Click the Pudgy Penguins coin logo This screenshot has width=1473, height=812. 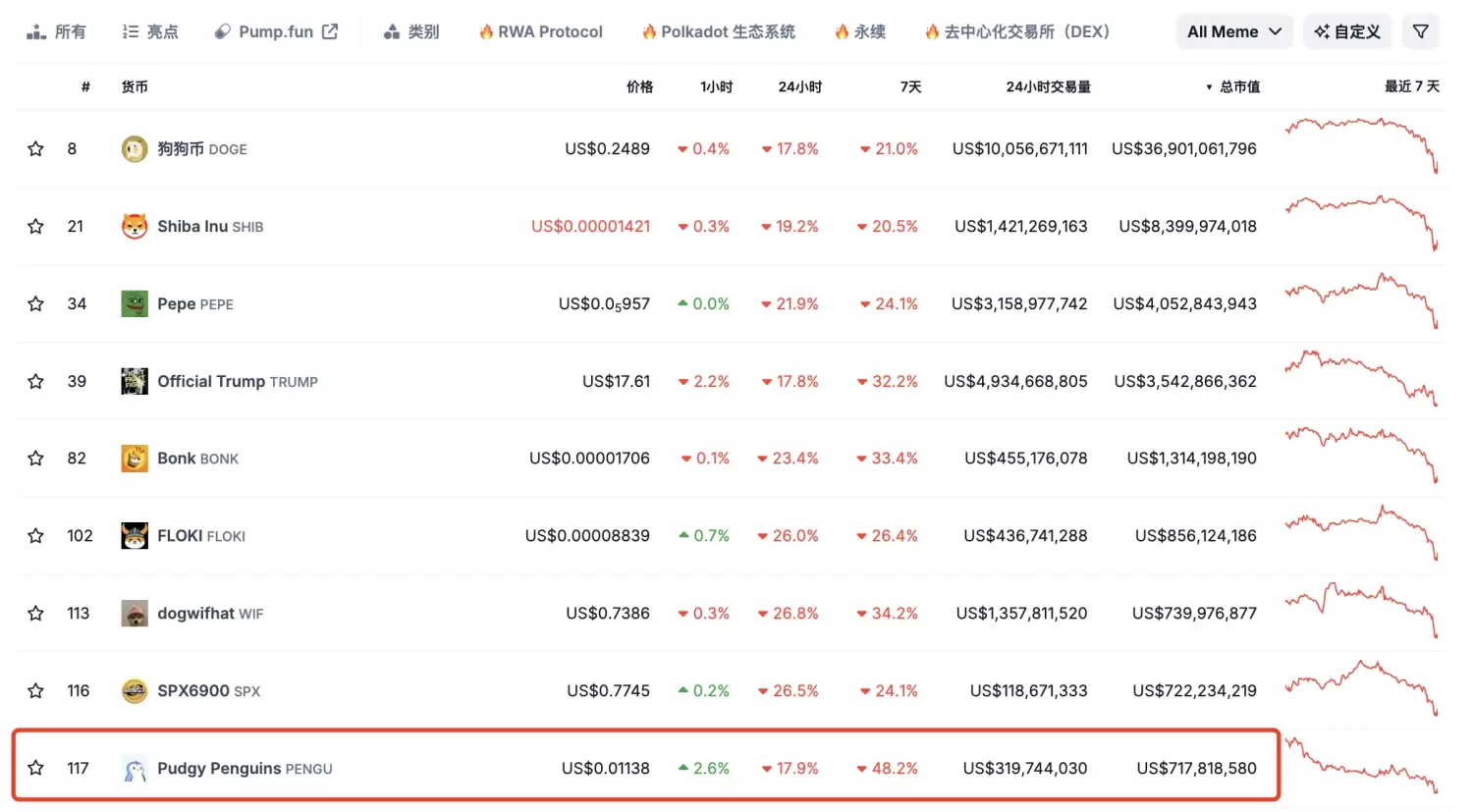click(x=135, y=768)
